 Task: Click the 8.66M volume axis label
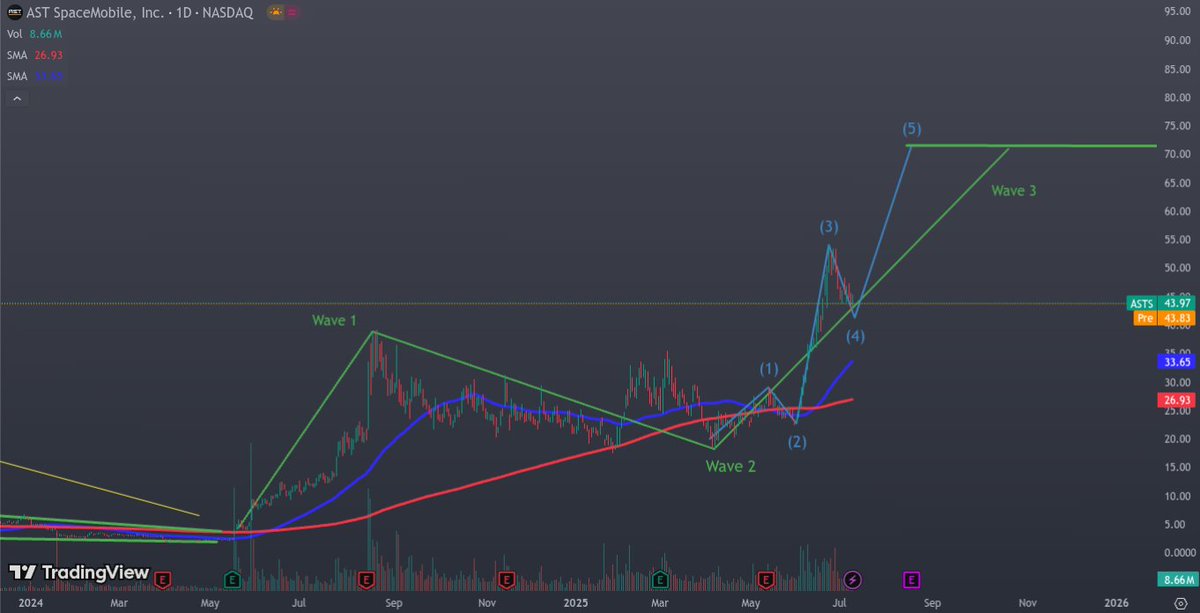(x=1176, y=579)
